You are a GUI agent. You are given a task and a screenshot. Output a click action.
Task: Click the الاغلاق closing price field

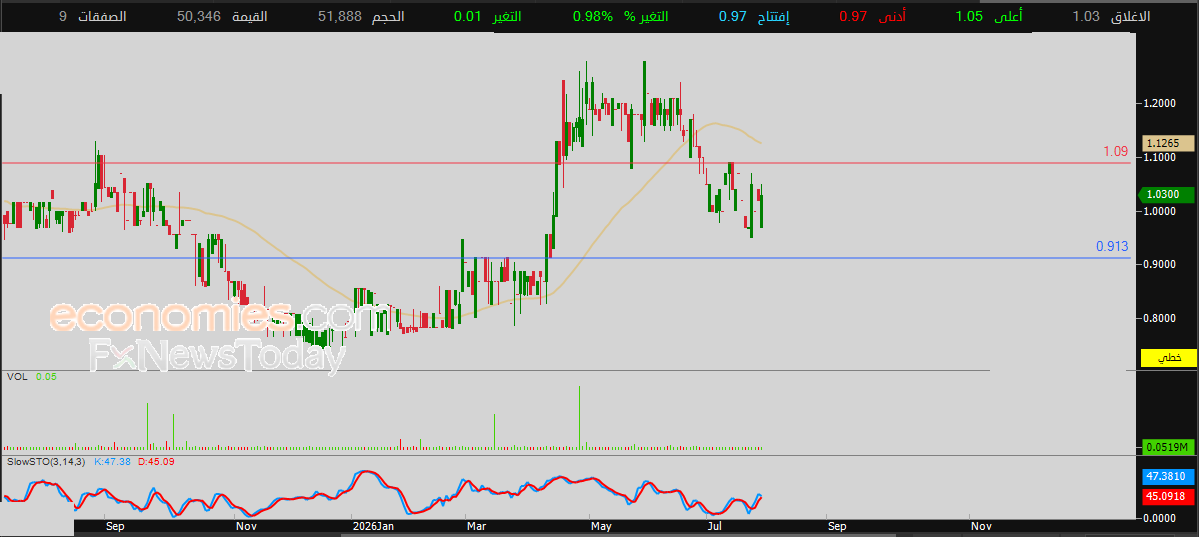click(x=1120, y=16)
